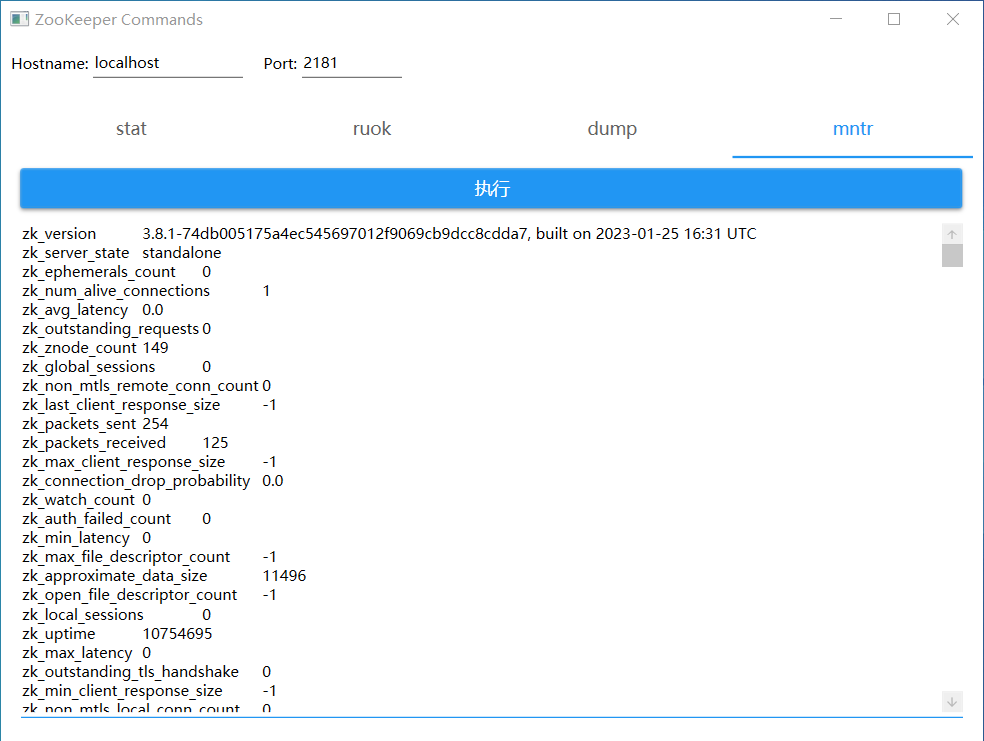Image resolution: width=984 pixels, height=741 pixels.
Task: Click the ZooKeeper Commands app icon
Action: 19,19
